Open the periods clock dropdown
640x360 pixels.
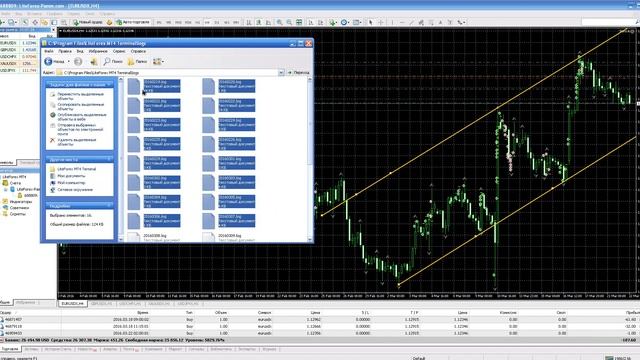(345, 22)
